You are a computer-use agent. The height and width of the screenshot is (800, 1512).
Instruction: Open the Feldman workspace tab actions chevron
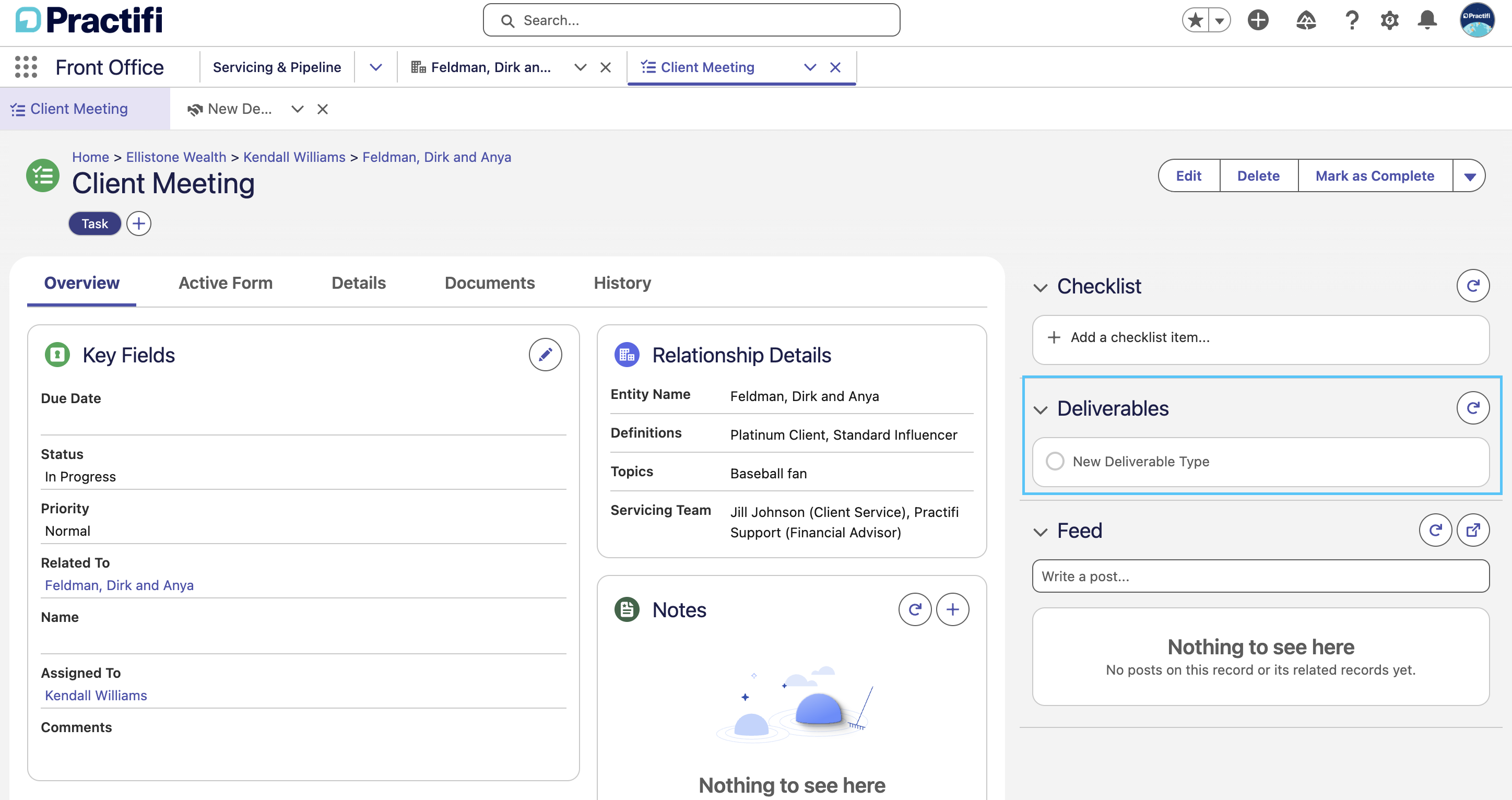[x=580, y=67]
